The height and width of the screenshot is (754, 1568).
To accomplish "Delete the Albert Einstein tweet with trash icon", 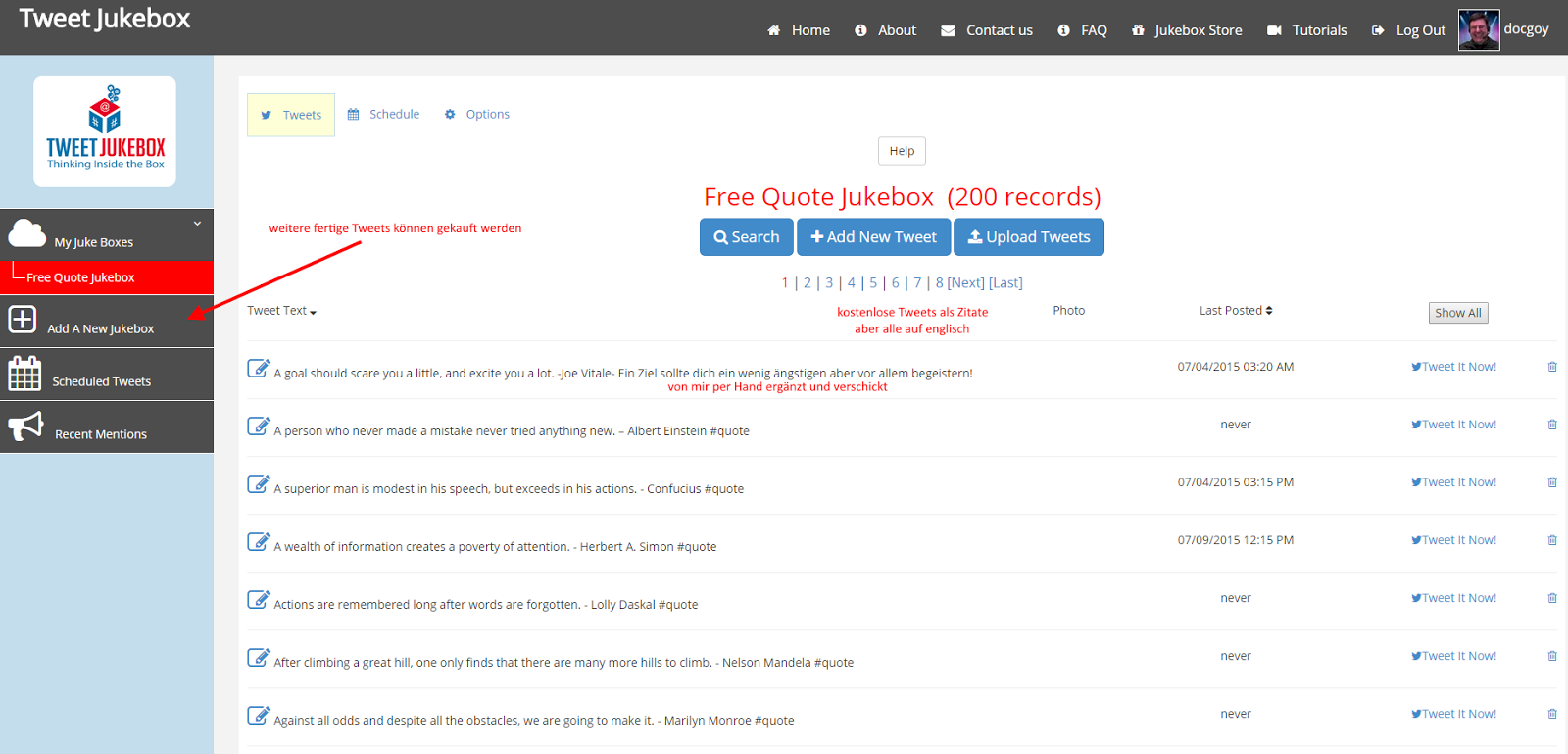I will click(1552, 425).
